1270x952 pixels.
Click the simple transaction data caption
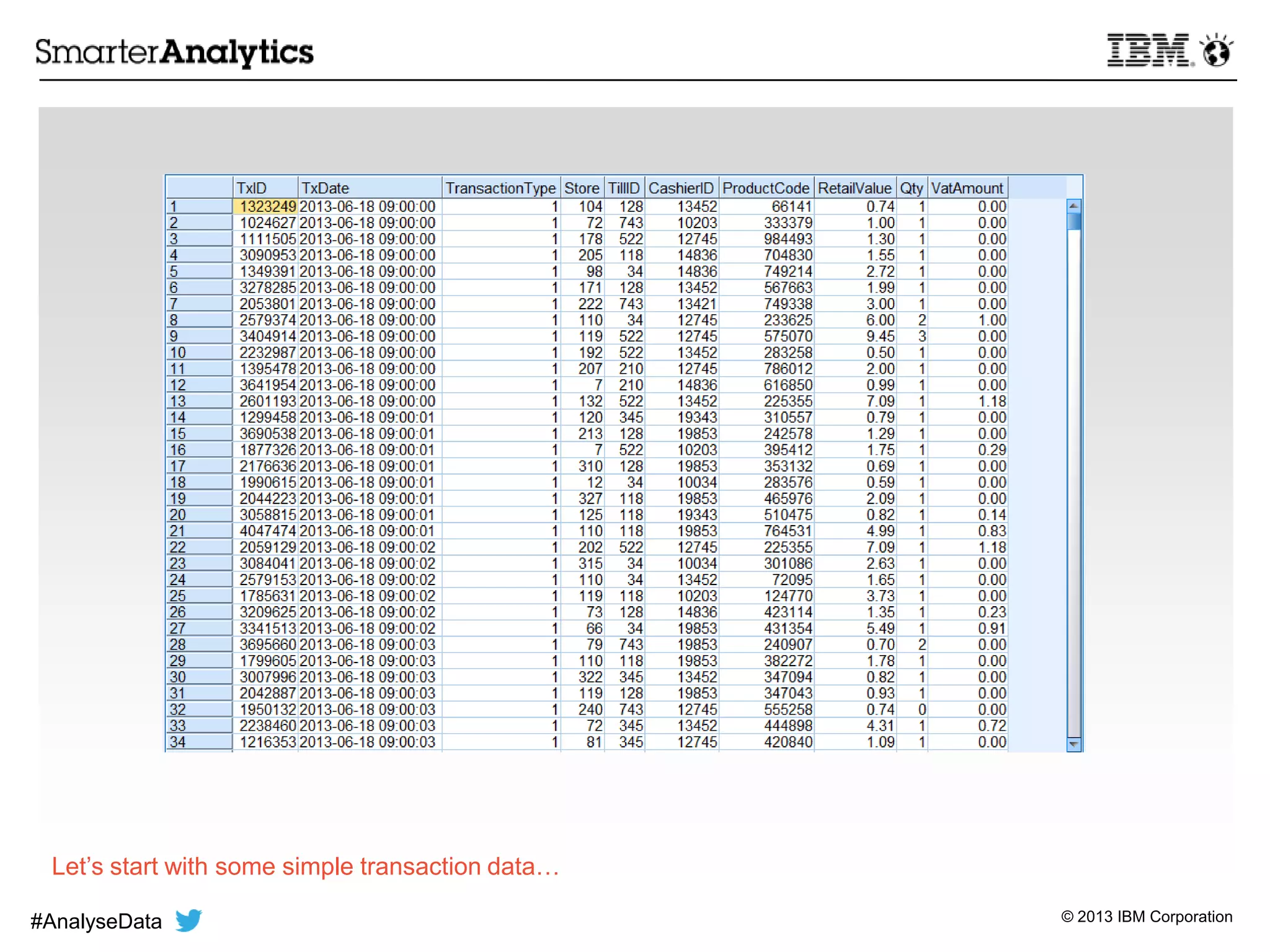pyautogui.click(x=306, y=866)
